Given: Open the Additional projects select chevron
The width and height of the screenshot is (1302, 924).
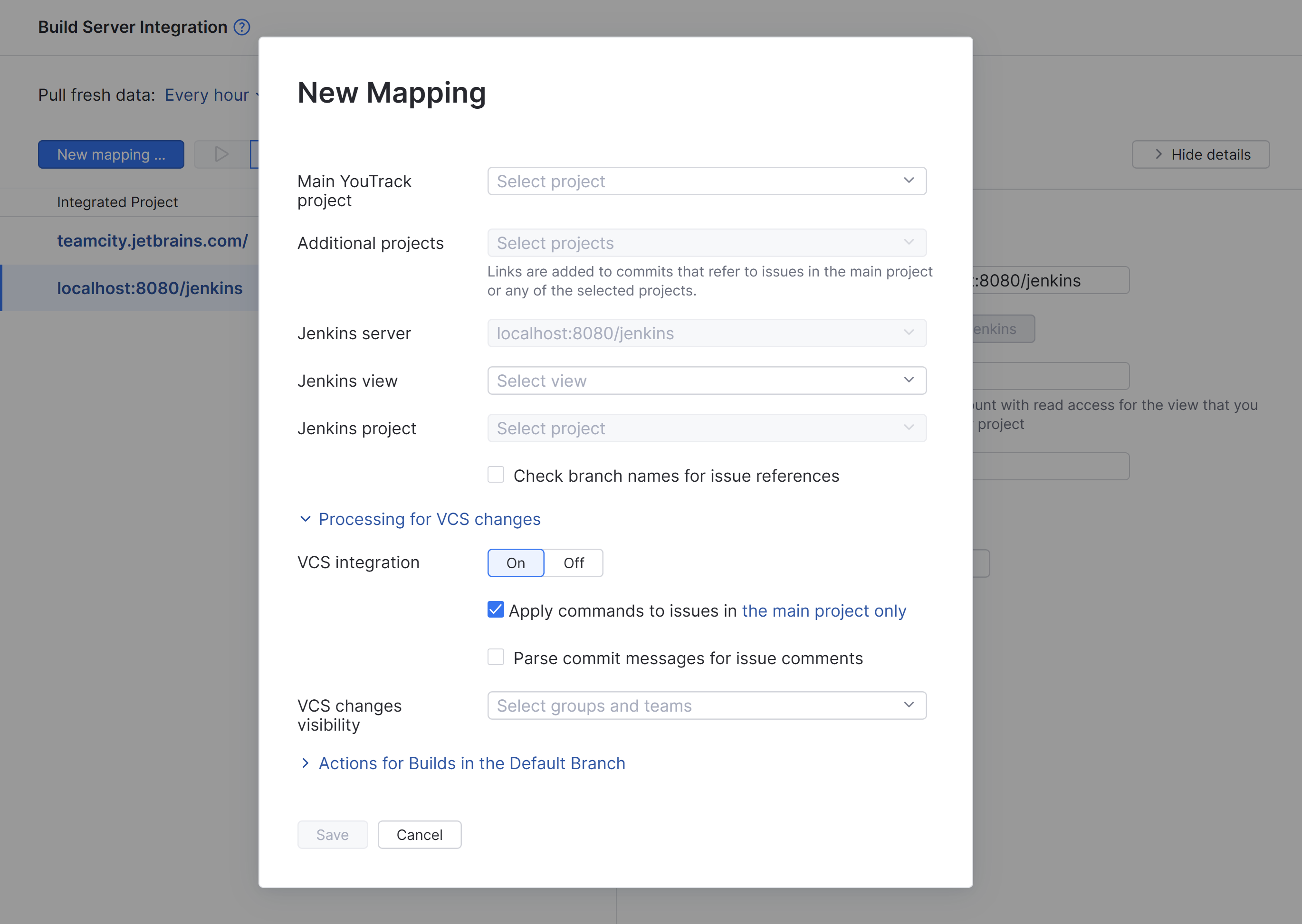Looking at the screenshot, I should coord(908,242).
